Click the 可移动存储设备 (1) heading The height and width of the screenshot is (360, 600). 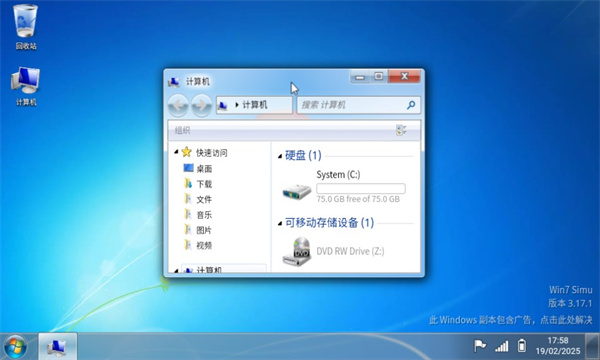pyautogui.click(x=329, y=223)
